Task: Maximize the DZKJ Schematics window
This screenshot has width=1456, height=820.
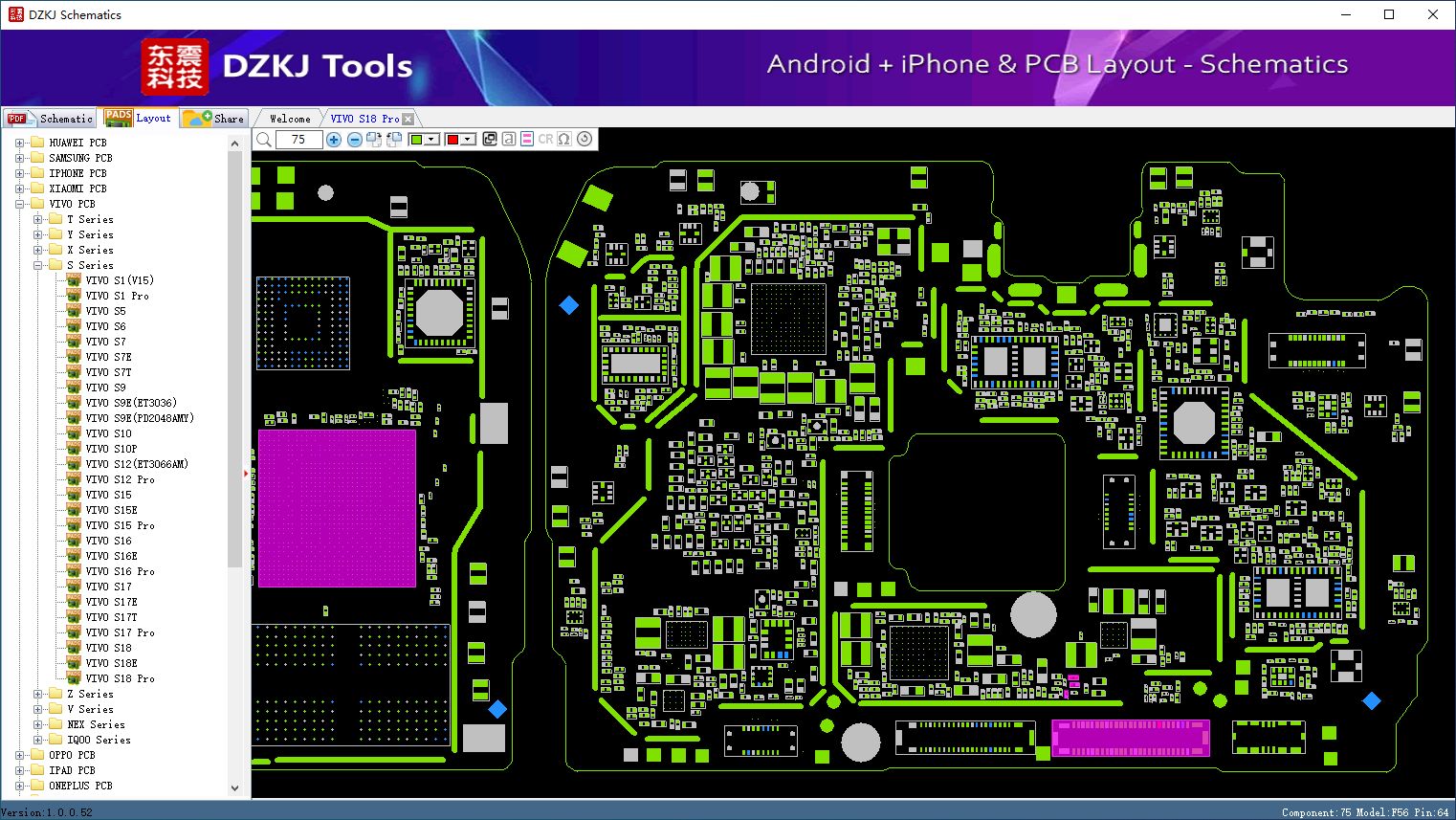Action: (1389, 14)
